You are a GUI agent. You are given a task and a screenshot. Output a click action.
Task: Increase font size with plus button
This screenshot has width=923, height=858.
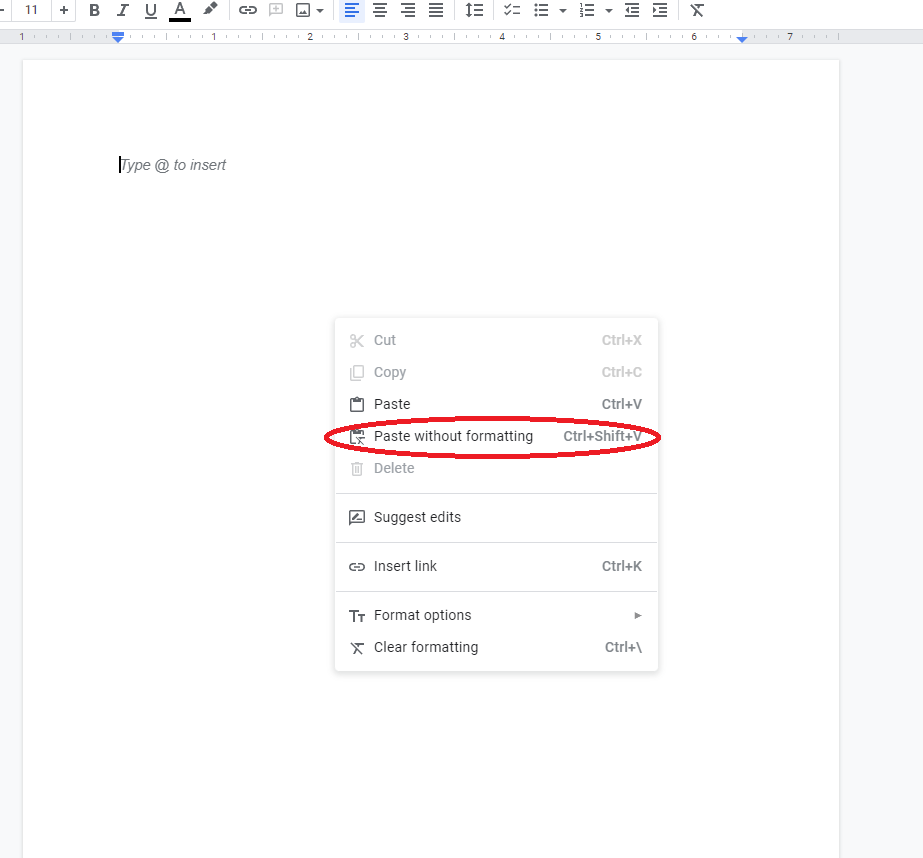(64, 10)
